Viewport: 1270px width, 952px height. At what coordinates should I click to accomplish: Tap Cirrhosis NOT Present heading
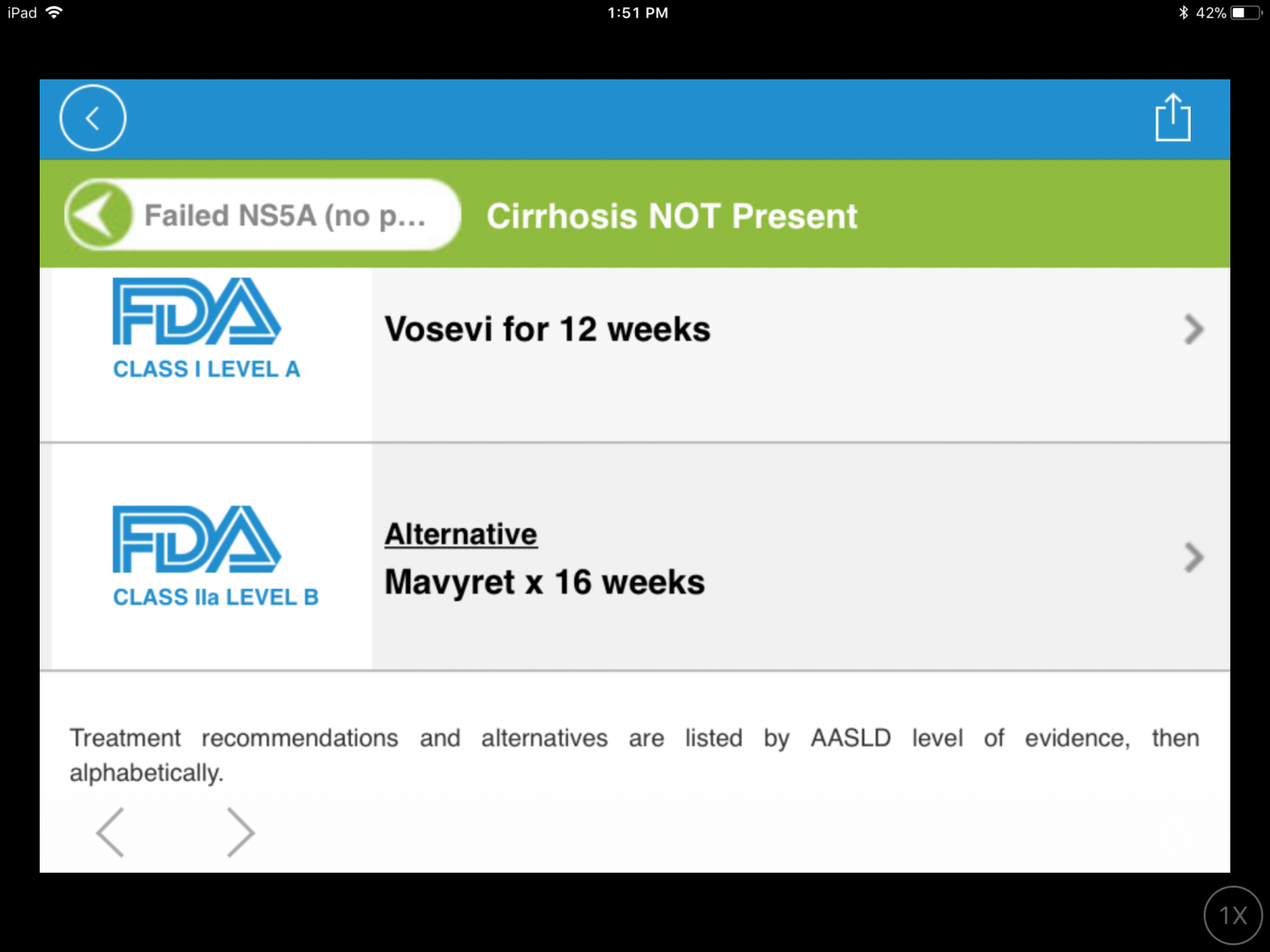coord(671,216)
